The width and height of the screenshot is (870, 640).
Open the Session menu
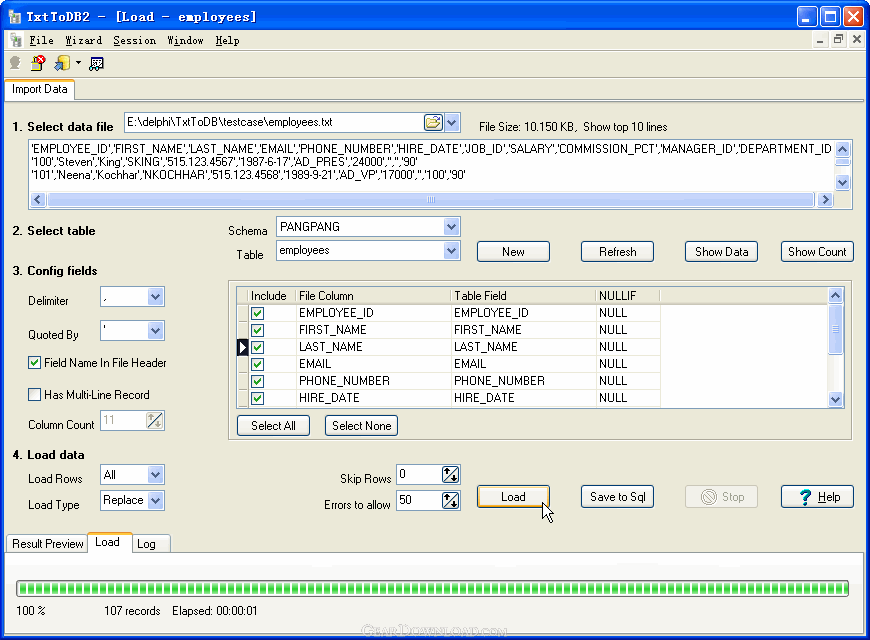tap(134, 41)
